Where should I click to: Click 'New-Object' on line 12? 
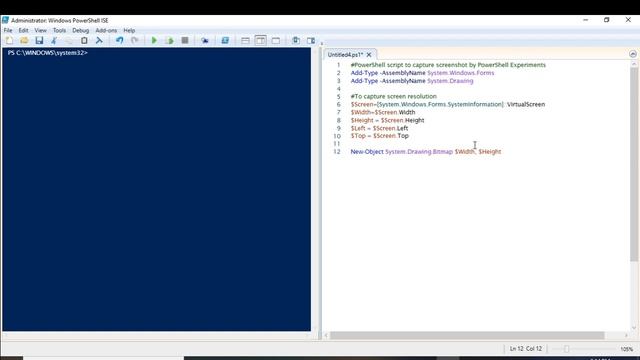coord(367,151)
